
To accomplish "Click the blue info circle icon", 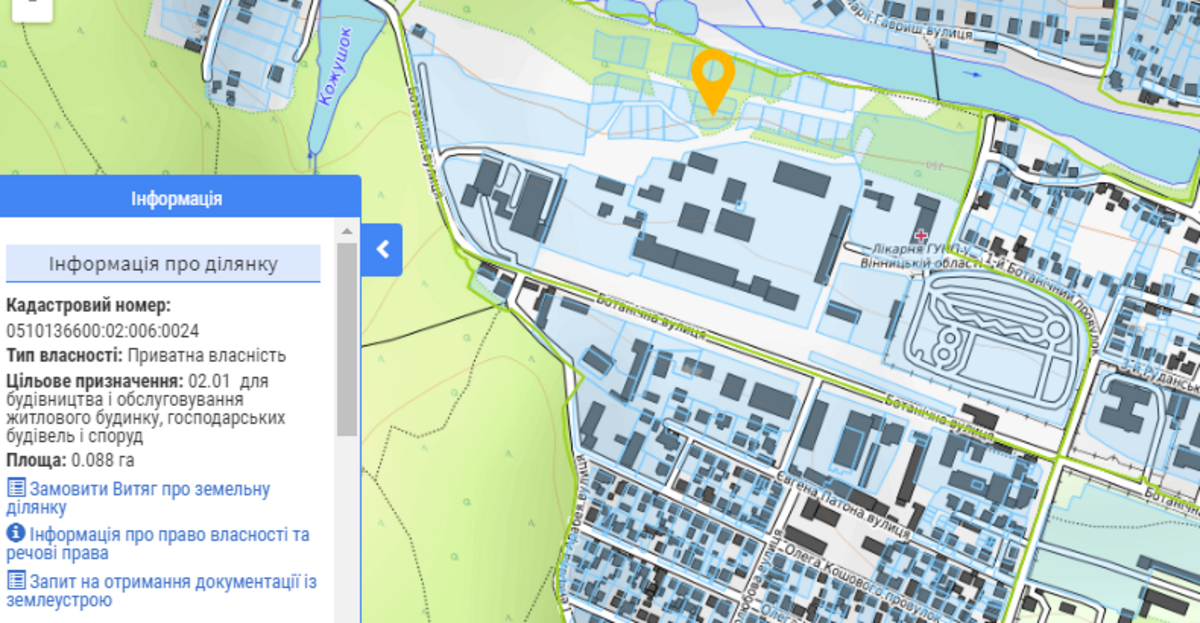I will click(16, 533).
